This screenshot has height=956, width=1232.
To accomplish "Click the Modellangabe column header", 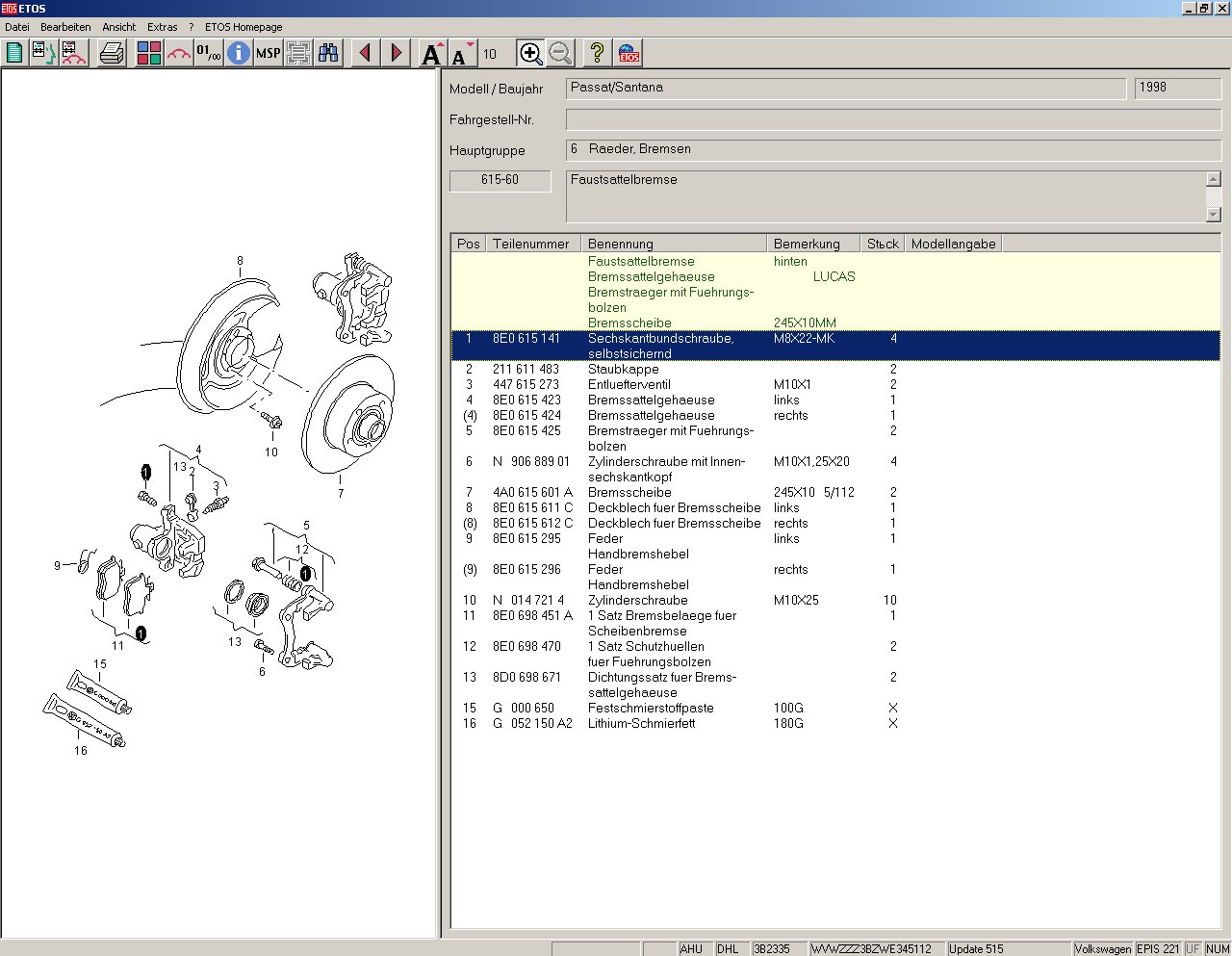I will [x=953, y=244].
